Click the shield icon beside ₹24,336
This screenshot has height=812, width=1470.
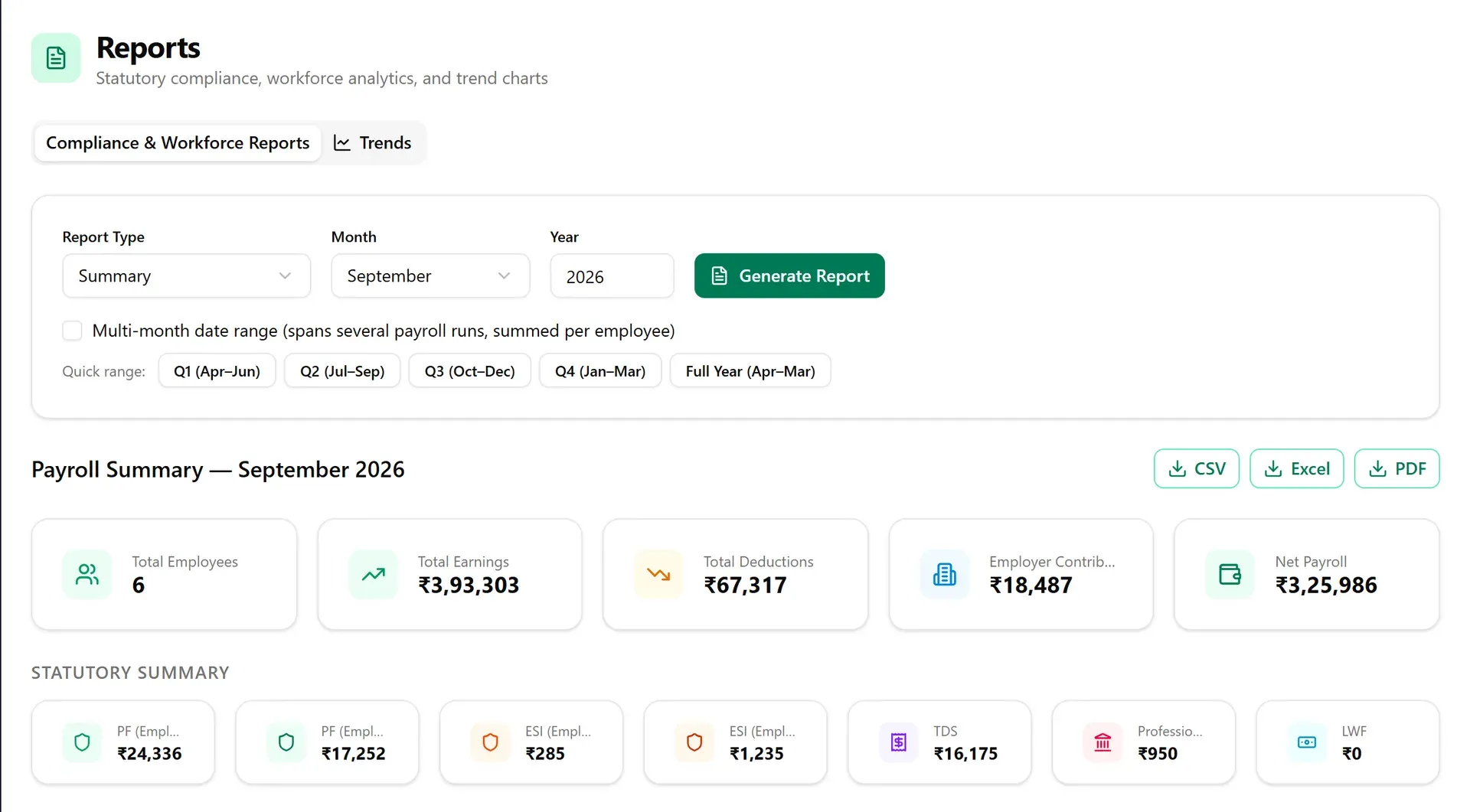click(x=83, y=742)
